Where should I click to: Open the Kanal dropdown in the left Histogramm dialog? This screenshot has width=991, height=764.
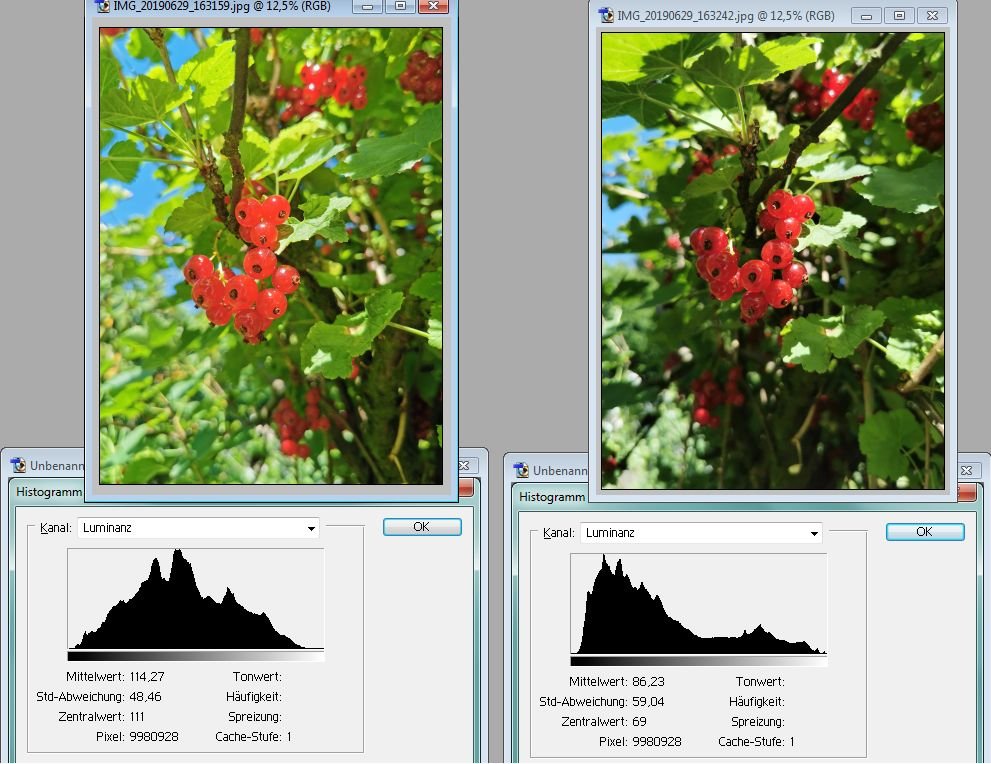pyautogui.click(x=198, y=528)
